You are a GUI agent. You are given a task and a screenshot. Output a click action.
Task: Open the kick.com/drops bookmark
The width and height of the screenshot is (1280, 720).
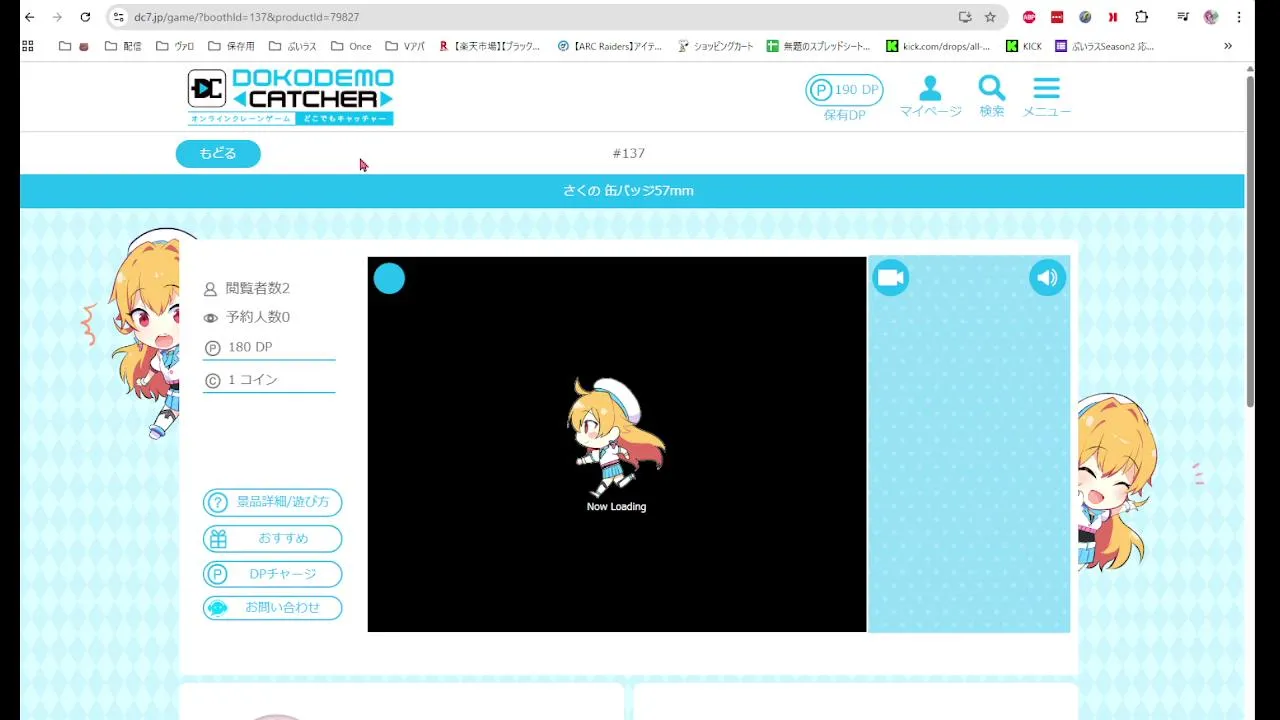coord(939,46)
